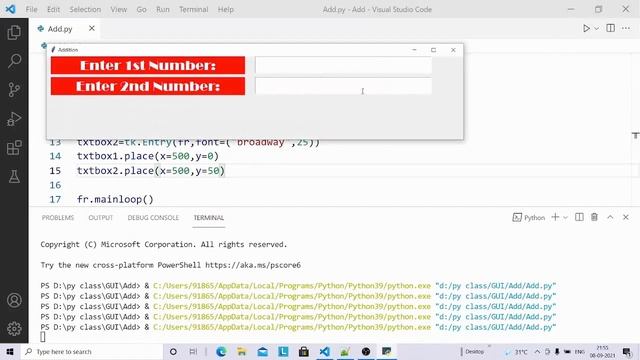Screen dimensions: 640x360
Task: Open Mail app from taskbar
Action: pyautogui.click(x=262, y=351)
